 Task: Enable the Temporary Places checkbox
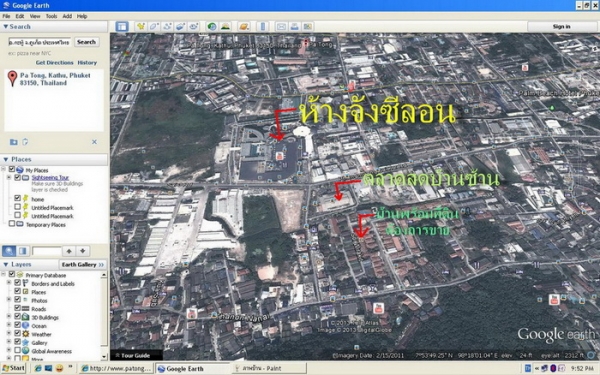pos(11,223)
